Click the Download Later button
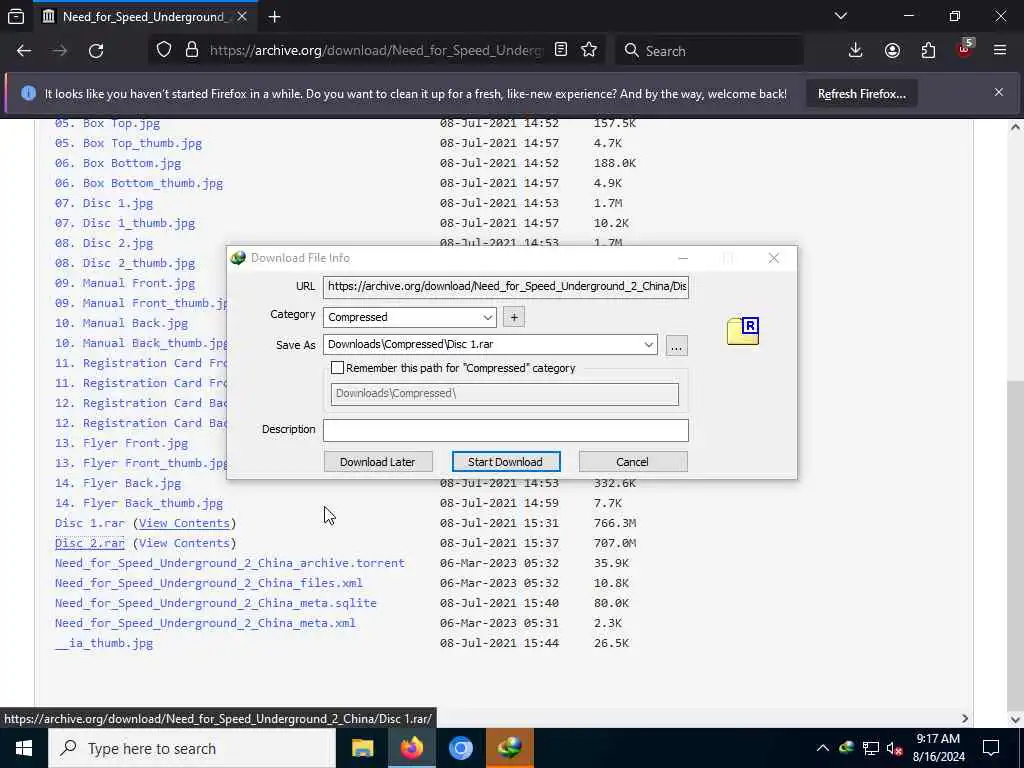Viewport: 1024px width, 768px height. (x=378, y=462)
